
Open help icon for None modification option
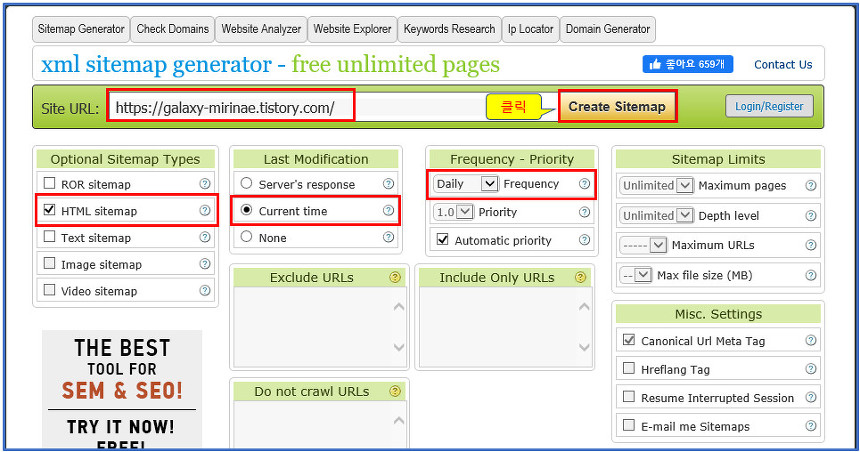click(x=388, y=237)
